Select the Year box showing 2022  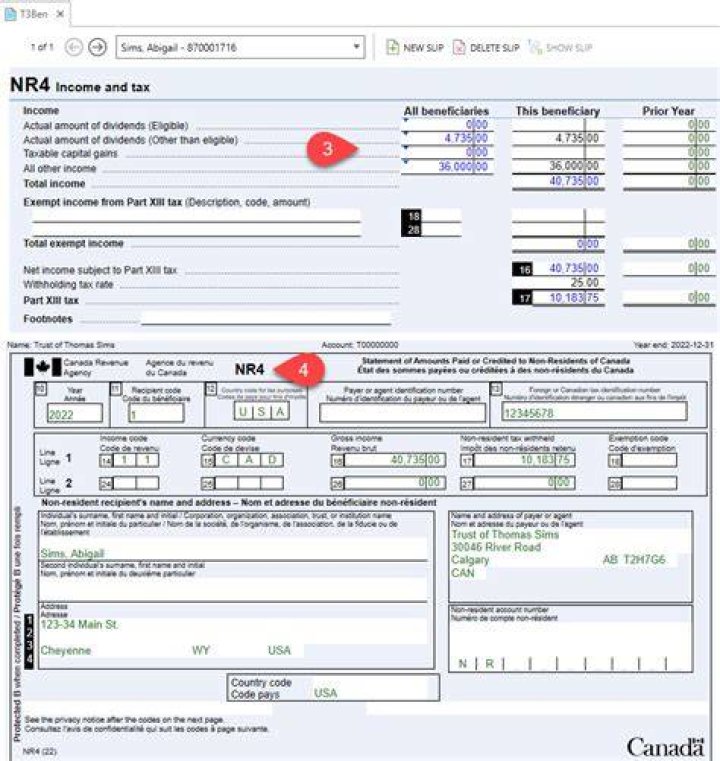pyautogui.click(x=75, y=414)
